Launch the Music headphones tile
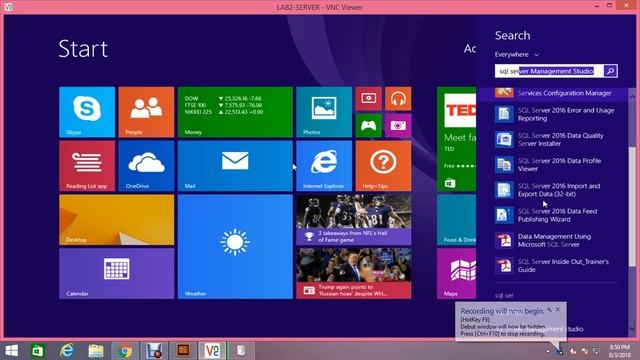This screenshot has width=640, height=360. click(x=398, y=98)
